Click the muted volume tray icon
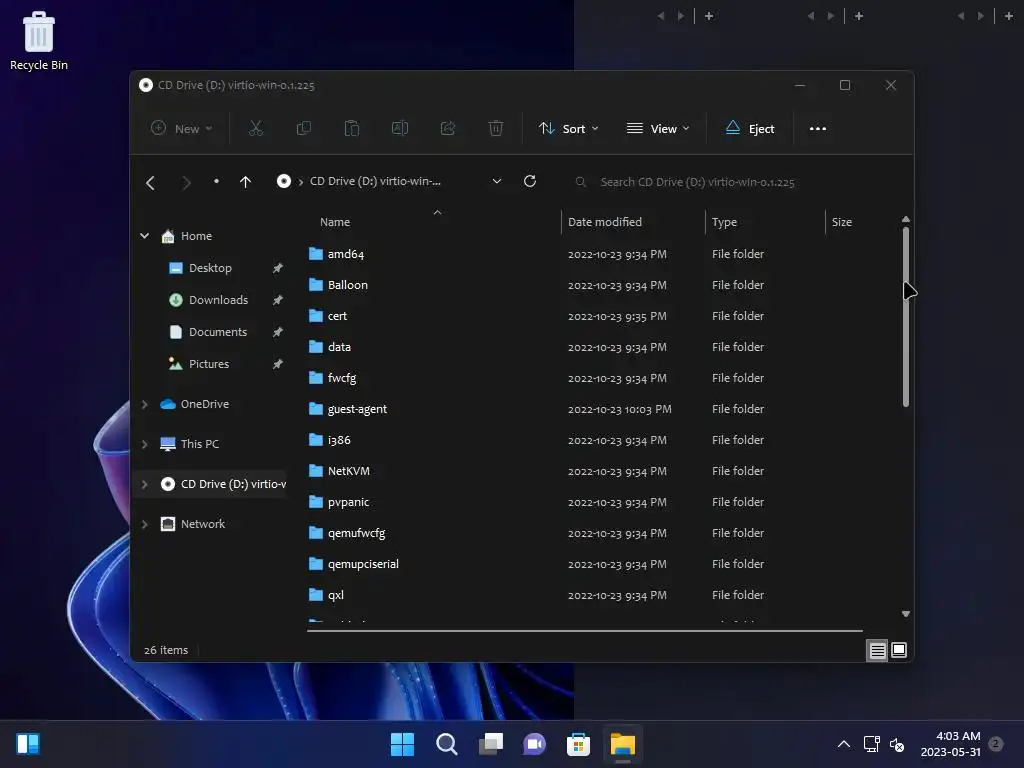Screen dimensions: 1024x768 897,744
